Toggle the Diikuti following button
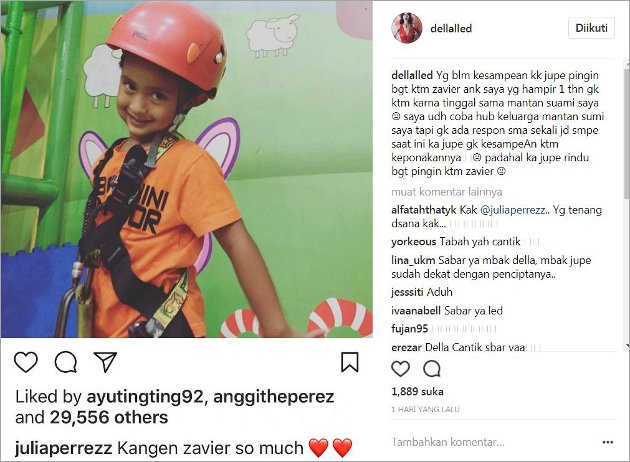The image size is (630, 462). coord(591,28)
